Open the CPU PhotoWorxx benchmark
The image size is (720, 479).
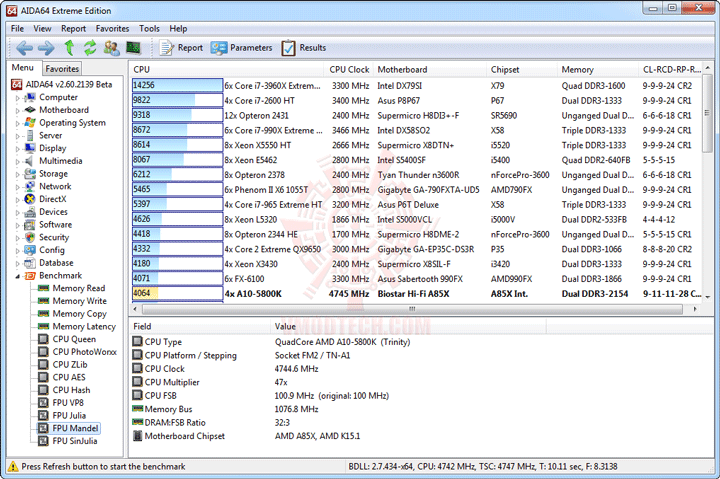[x=78, y=352]
